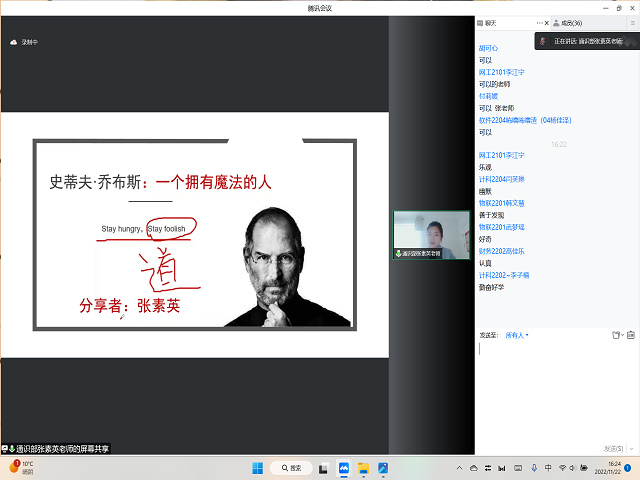Click the swap arrows tray icon
This screenshot has width=640, height=480.
[x=488, y=468]
